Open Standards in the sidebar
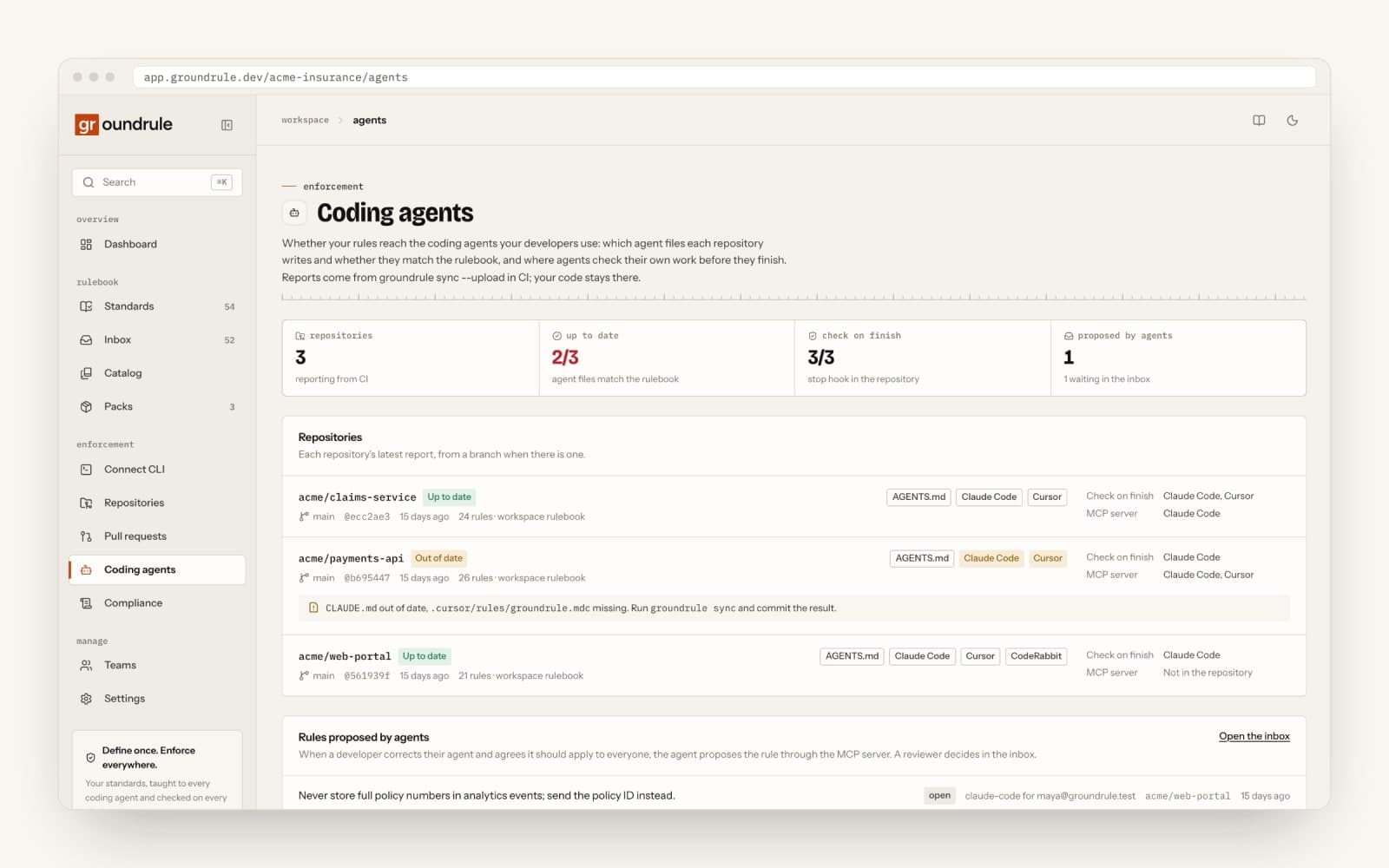This screenshot has height=868, width=1389. [x=157, y=306]
